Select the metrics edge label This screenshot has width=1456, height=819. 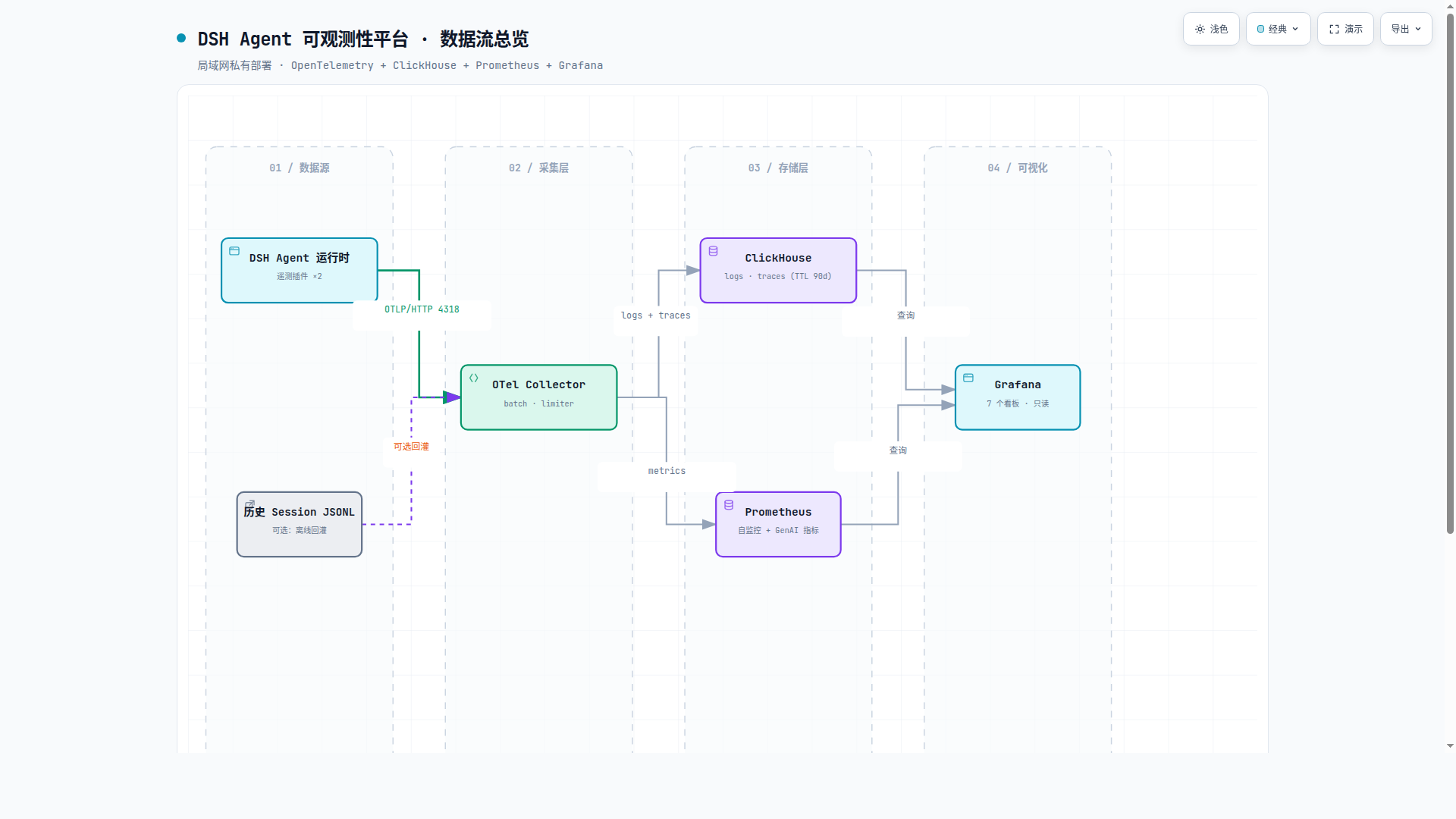coord(667,471)
